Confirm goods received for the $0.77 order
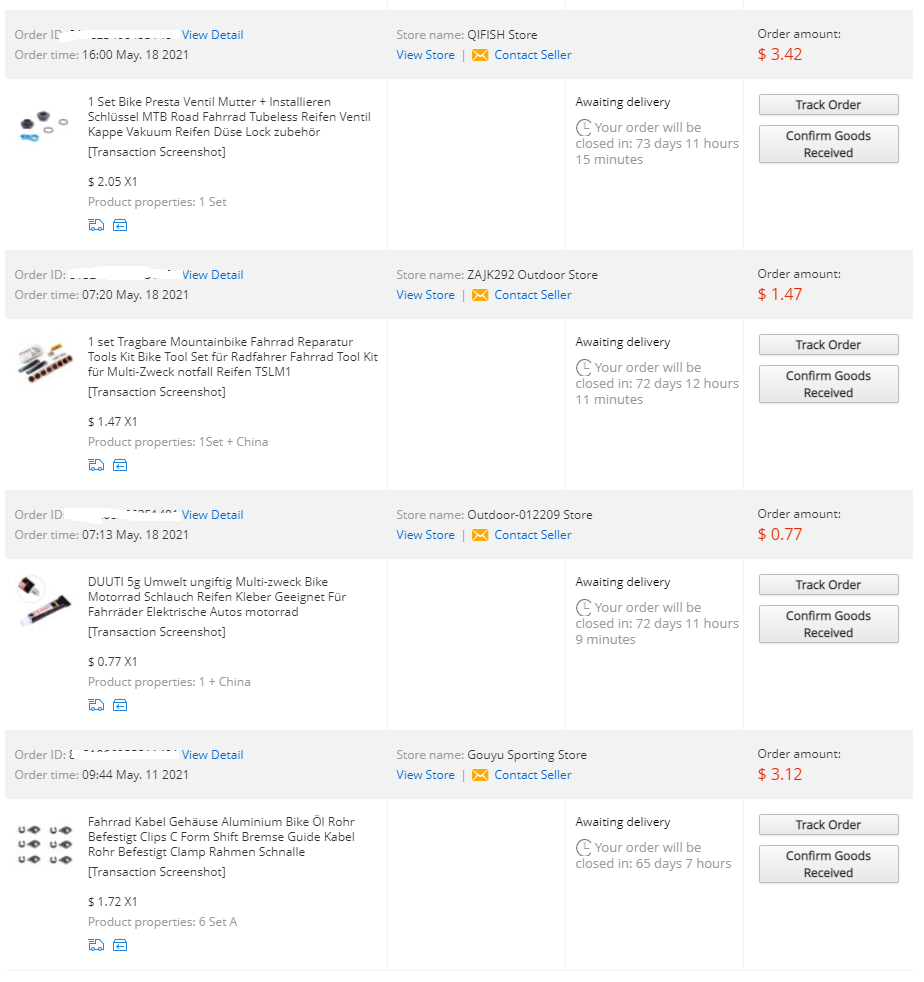 coord(828,624)
